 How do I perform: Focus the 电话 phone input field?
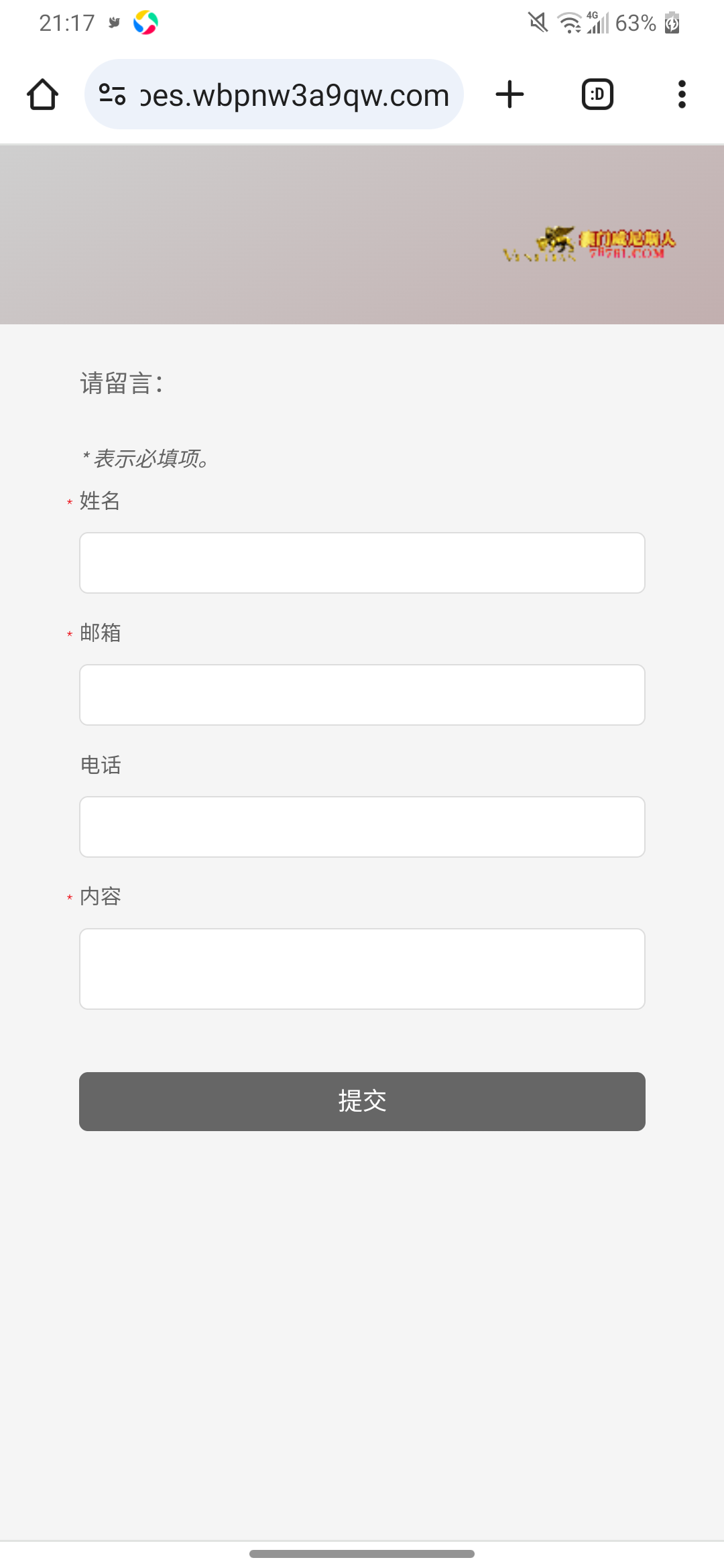point(362,827)
